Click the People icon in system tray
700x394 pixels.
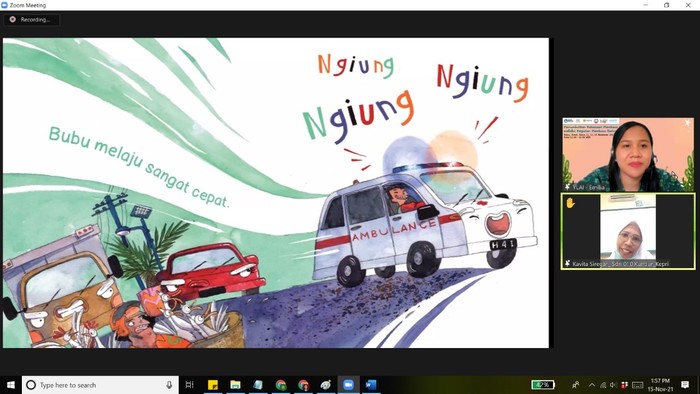coord(576,385)
